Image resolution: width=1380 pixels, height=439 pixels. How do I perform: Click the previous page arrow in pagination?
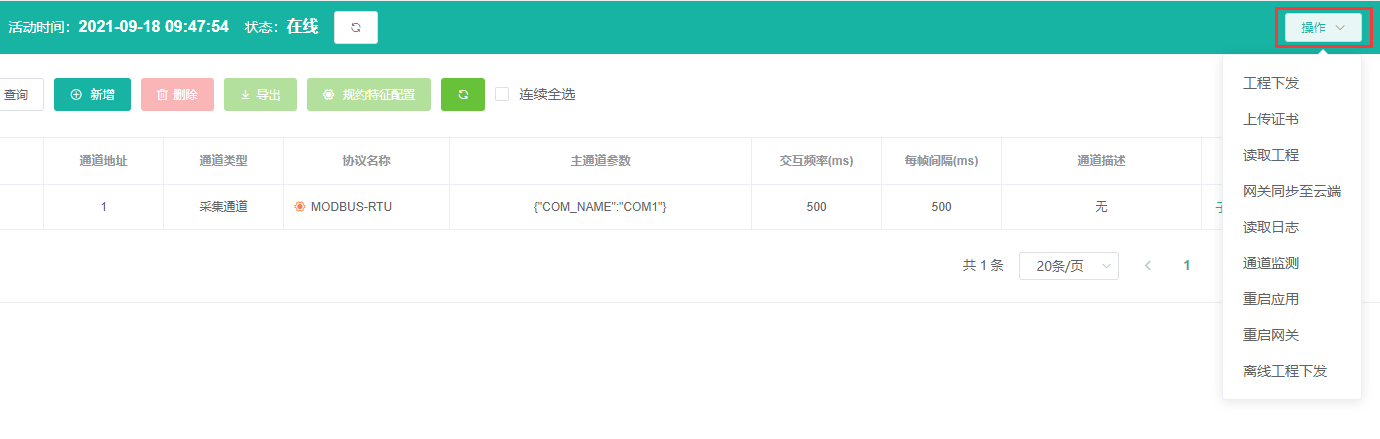(x=1147, y=266)
